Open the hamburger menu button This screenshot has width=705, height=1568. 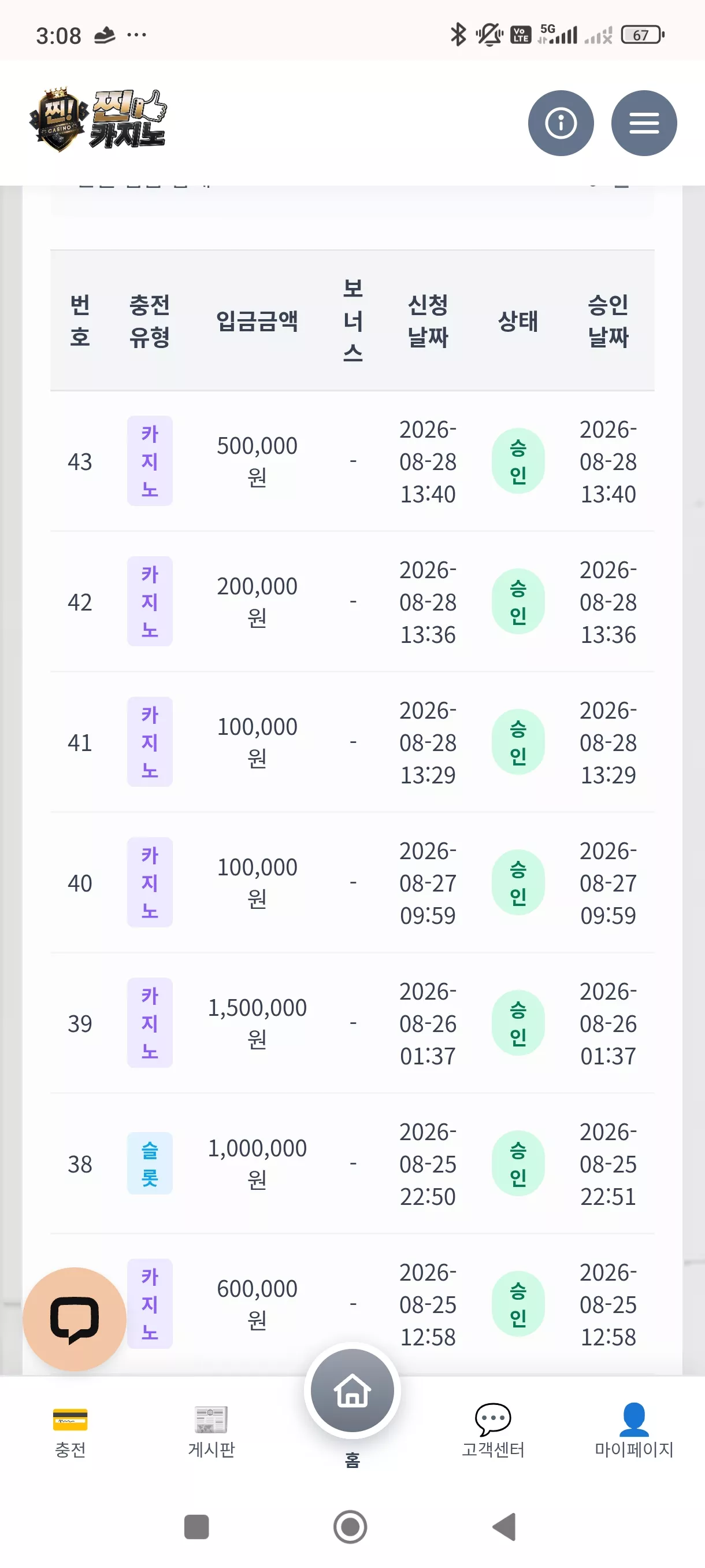pos(644,123)
